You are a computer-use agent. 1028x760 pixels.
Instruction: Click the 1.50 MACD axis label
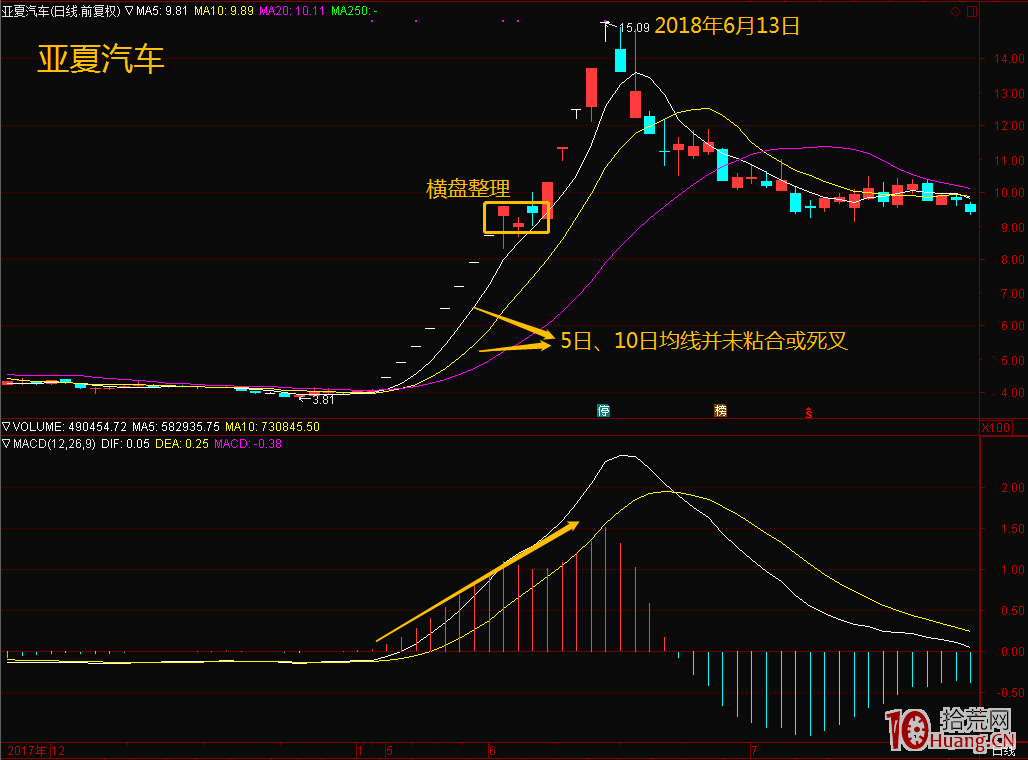coord(1013,529)
